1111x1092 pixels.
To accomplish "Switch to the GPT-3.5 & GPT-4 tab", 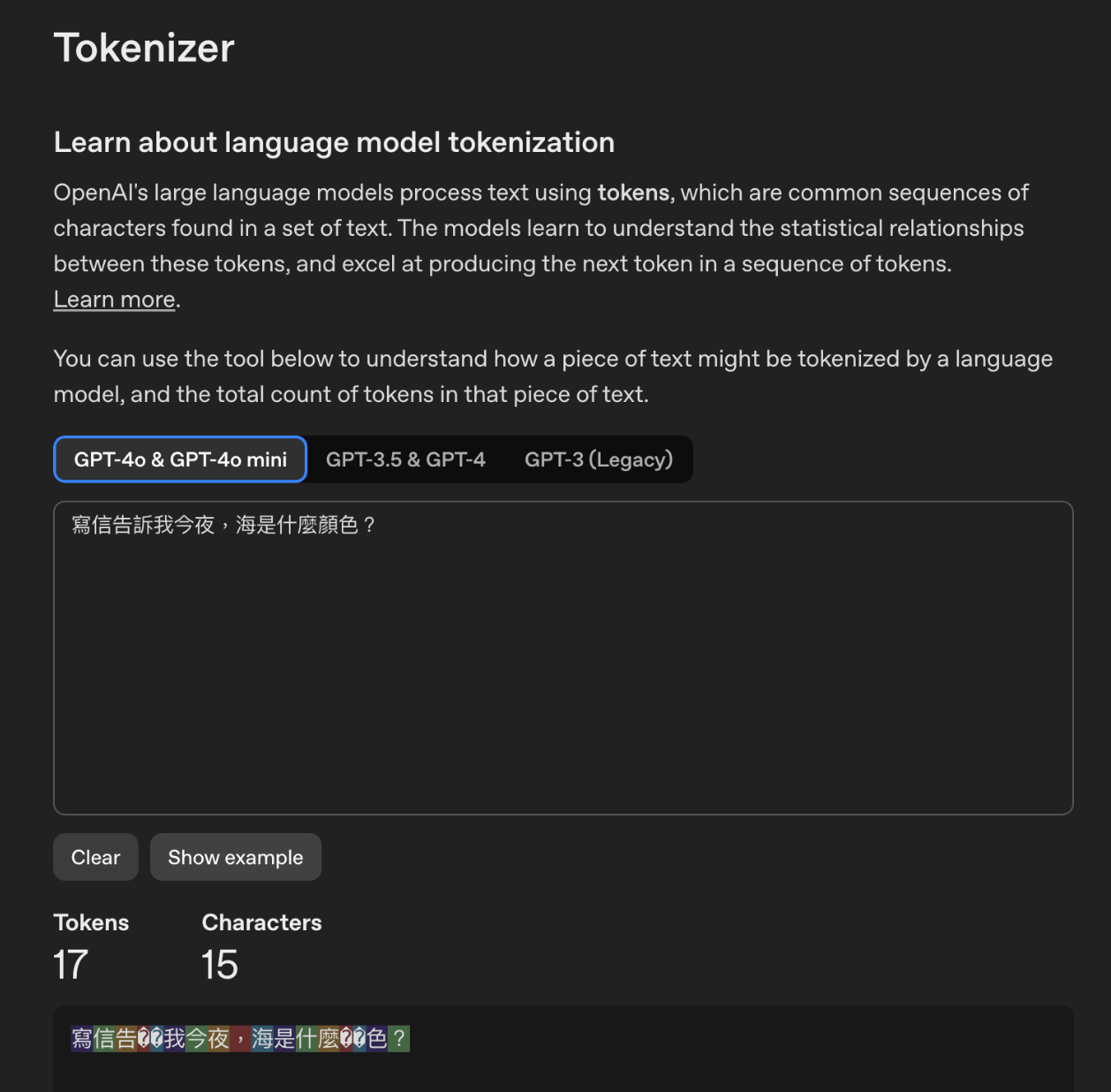I will point(405,459).
